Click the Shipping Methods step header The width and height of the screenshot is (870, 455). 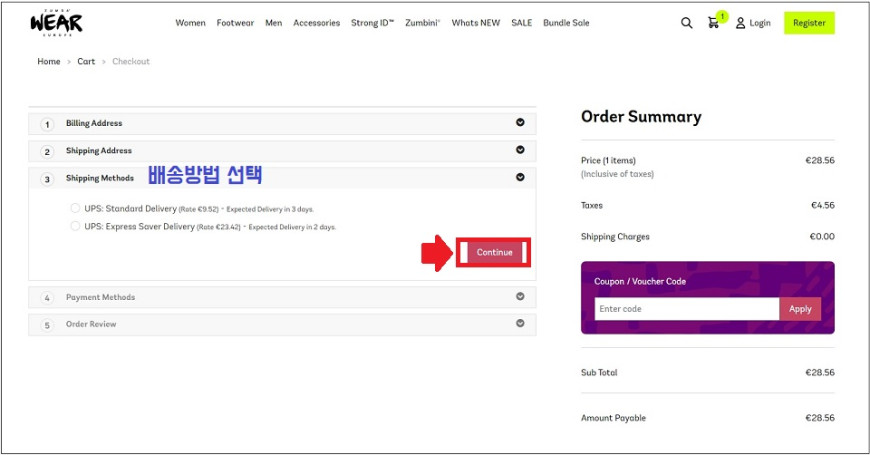click(282, 178)
